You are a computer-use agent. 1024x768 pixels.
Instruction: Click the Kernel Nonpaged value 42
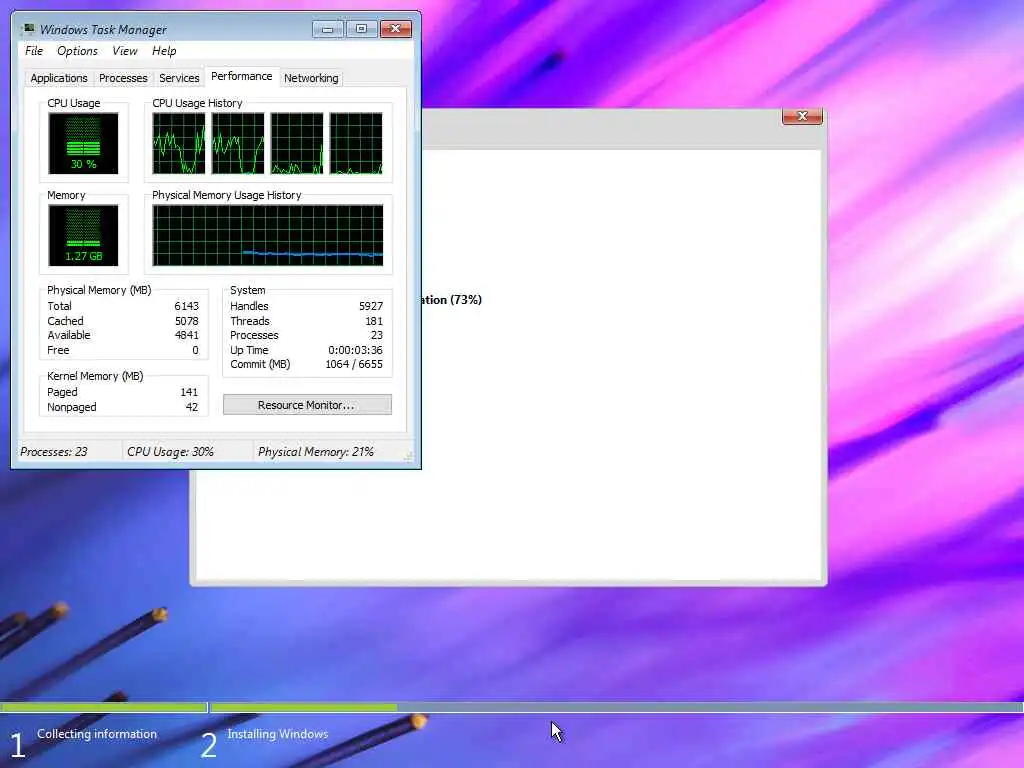tap(192, 408)
